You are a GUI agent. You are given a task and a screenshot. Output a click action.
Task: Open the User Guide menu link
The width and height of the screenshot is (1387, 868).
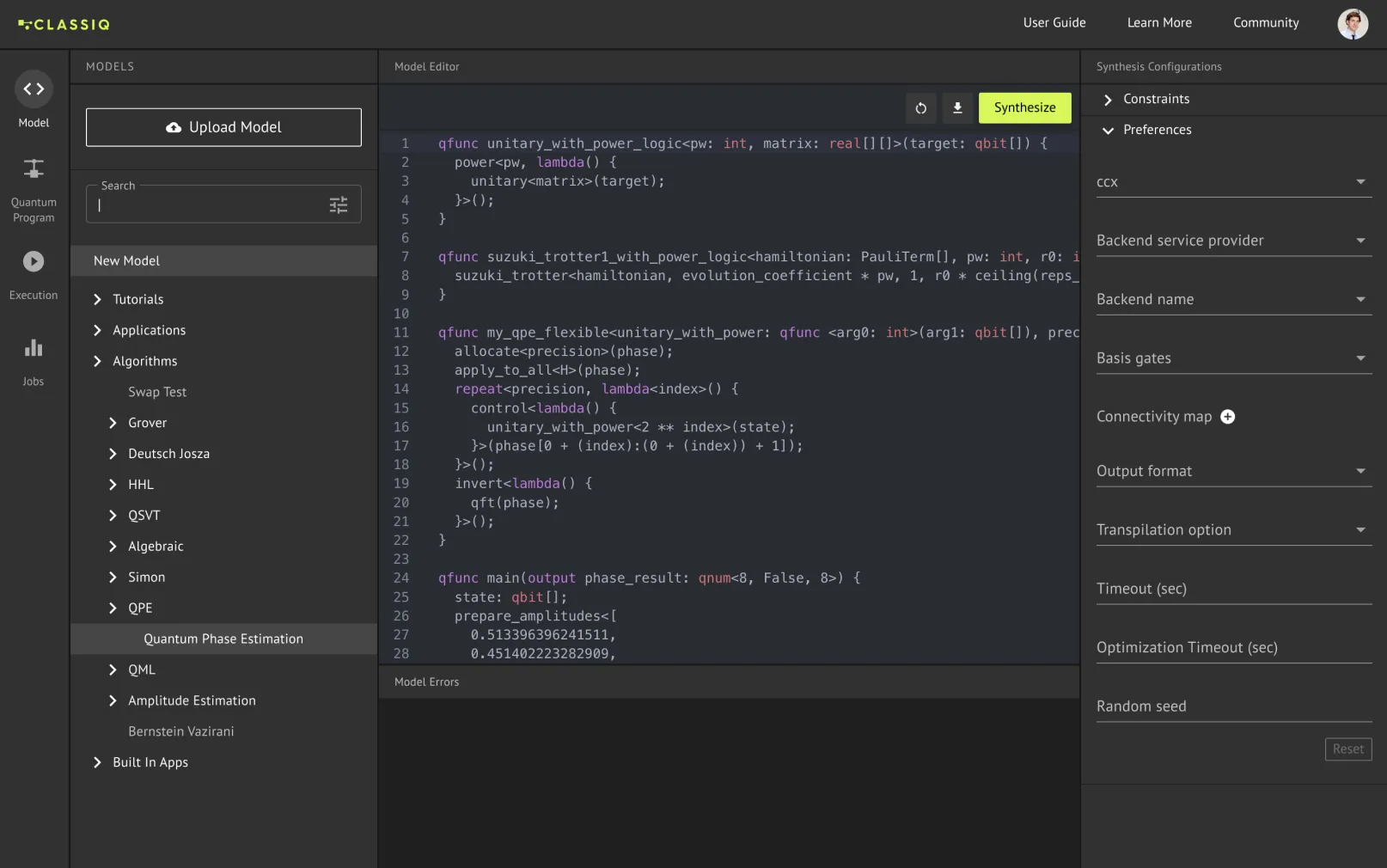[x=1054, y=23]
